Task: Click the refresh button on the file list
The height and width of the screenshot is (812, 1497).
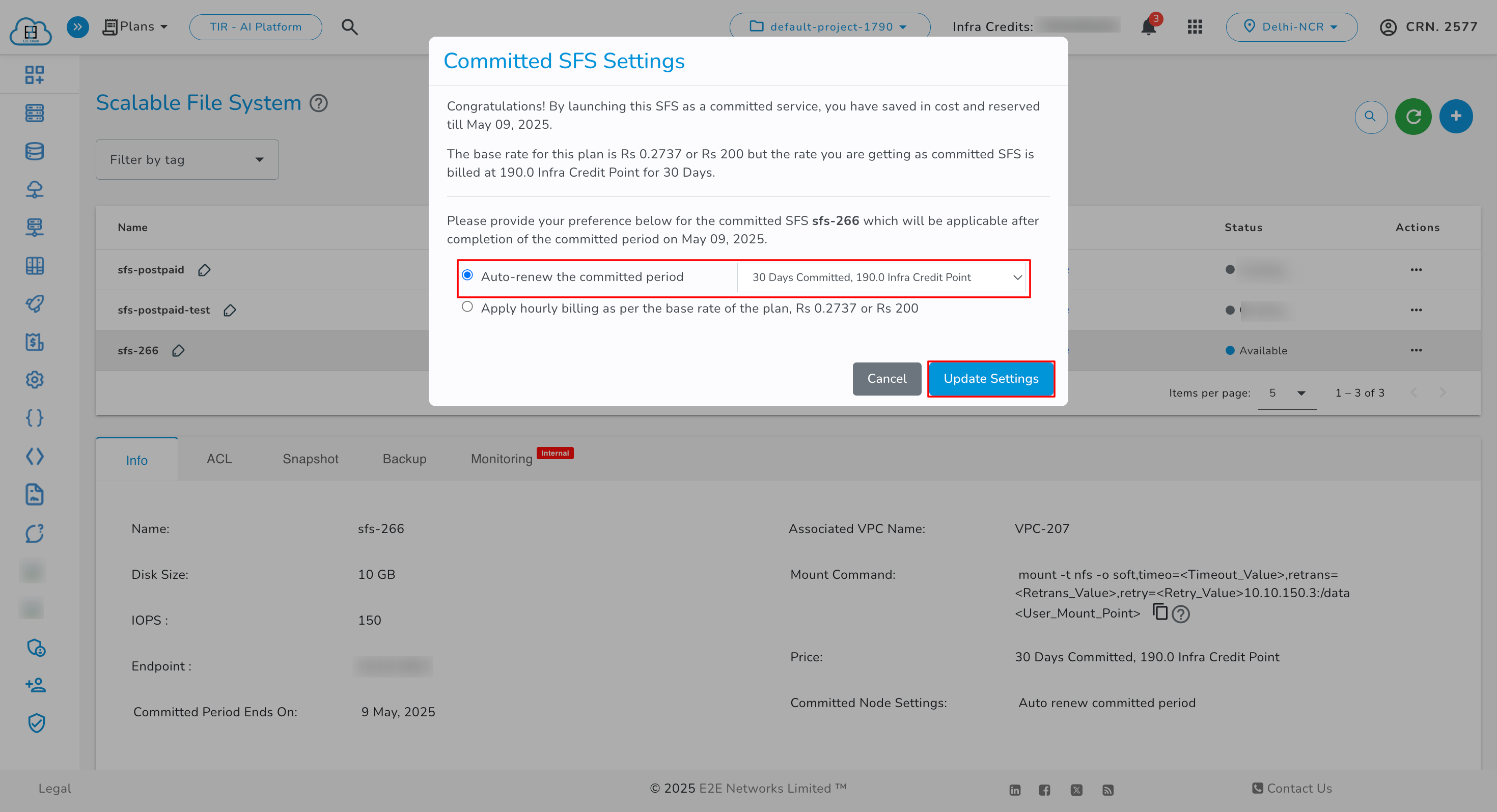Action: 1413,116
